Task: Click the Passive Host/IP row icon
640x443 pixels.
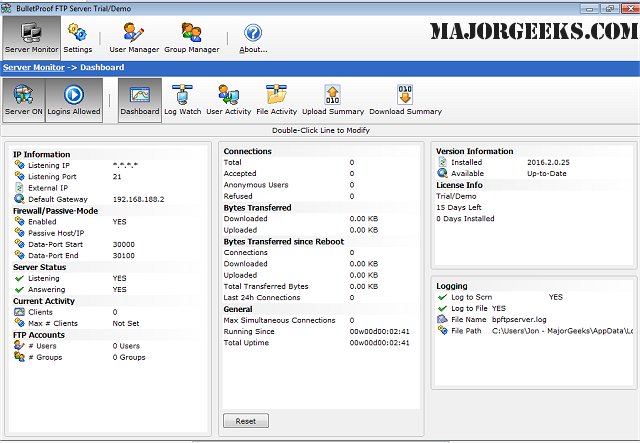Action: (x=19, y=233)
